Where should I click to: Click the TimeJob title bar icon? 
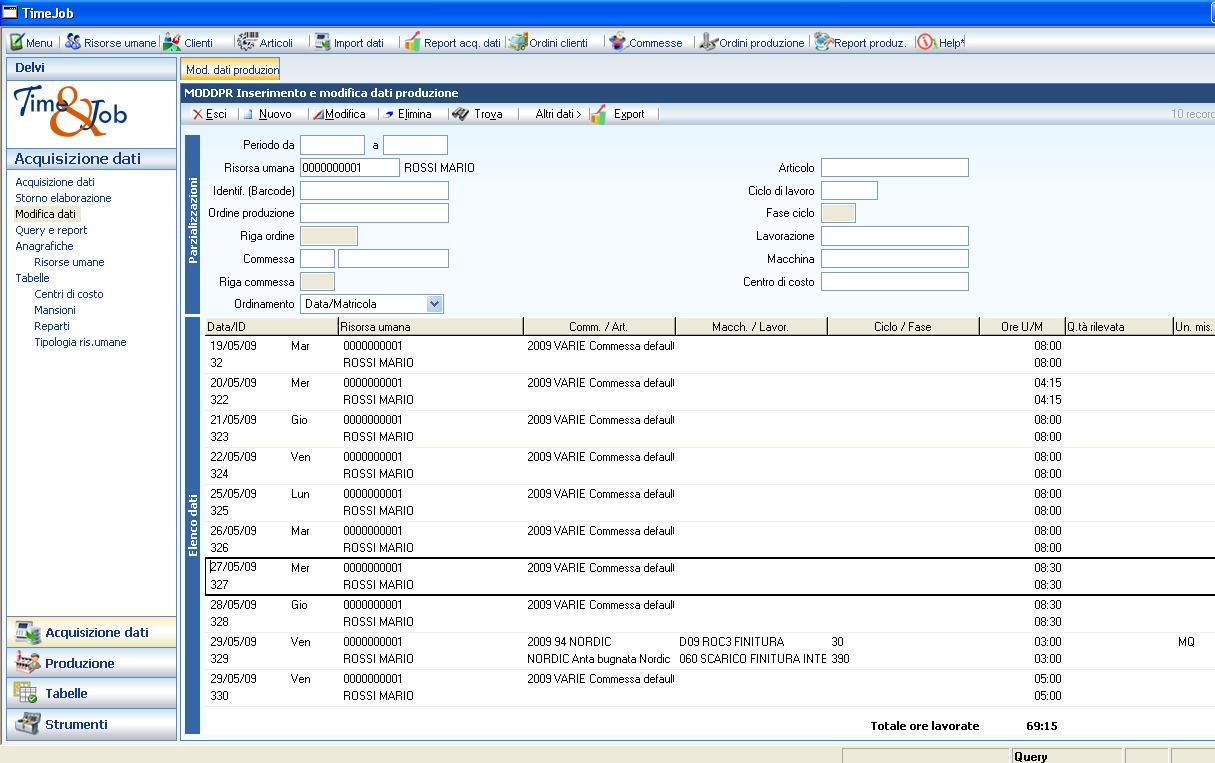point(10,12)
